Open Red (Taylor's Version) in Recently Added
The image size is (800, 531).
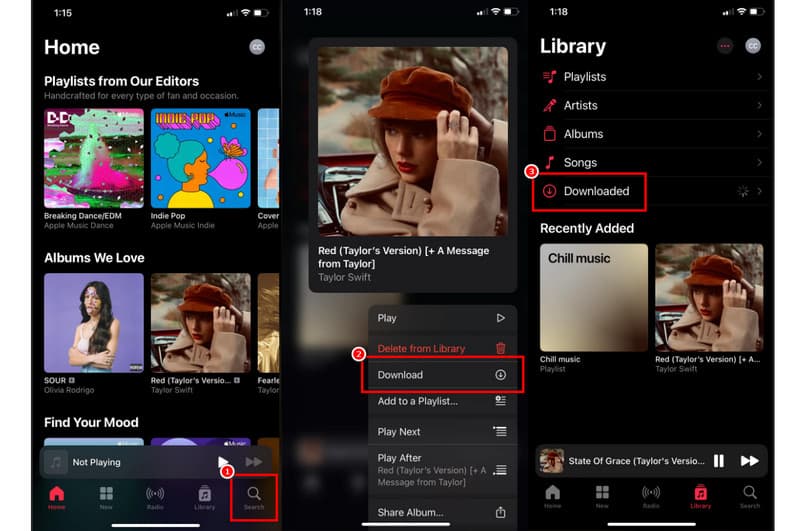(x=709, y=297)
